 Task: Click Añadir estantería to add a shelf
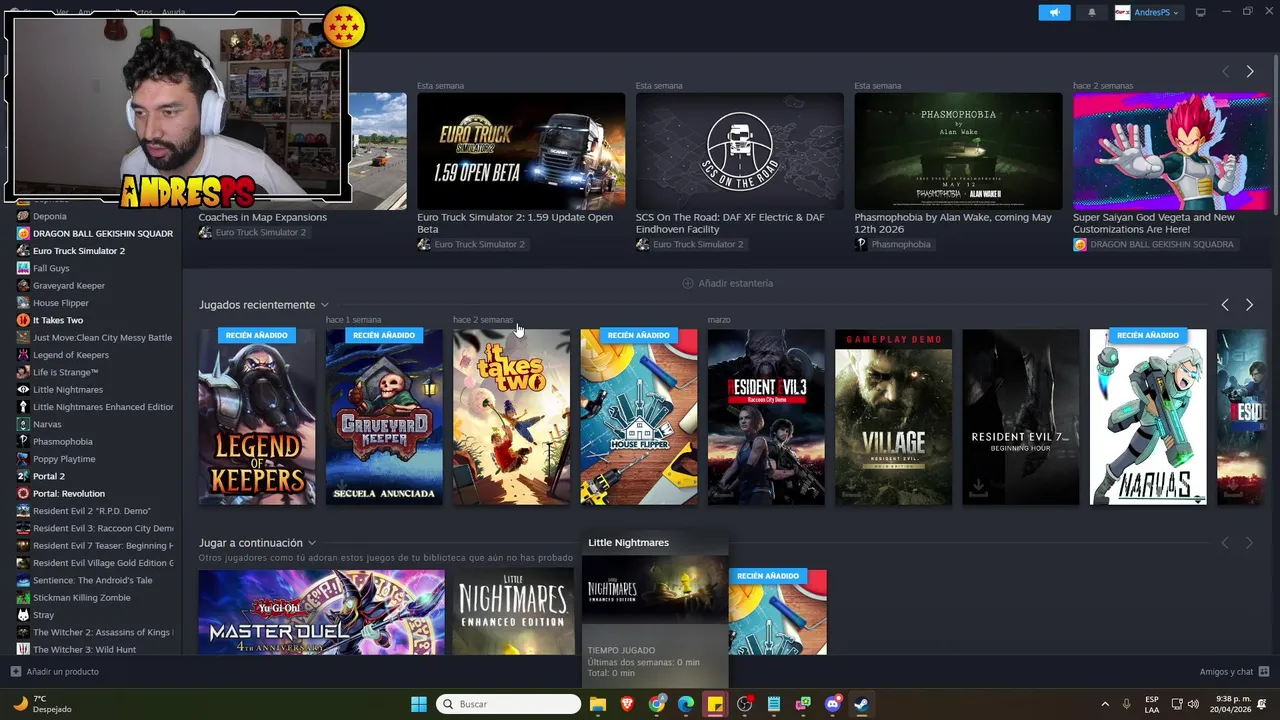tap(727, 283)
